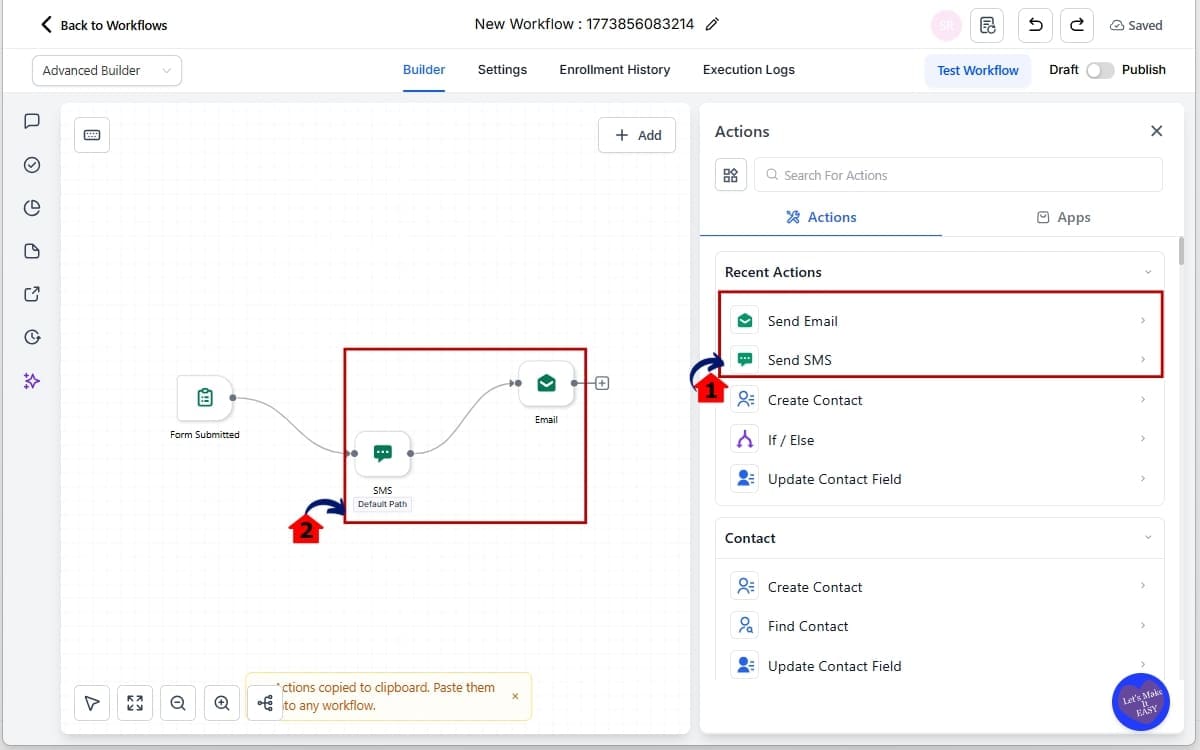This screenshot has width=1200, height=750.
Task: Toggle the workflow from Draft to Publish
Action: (1101, 71)
